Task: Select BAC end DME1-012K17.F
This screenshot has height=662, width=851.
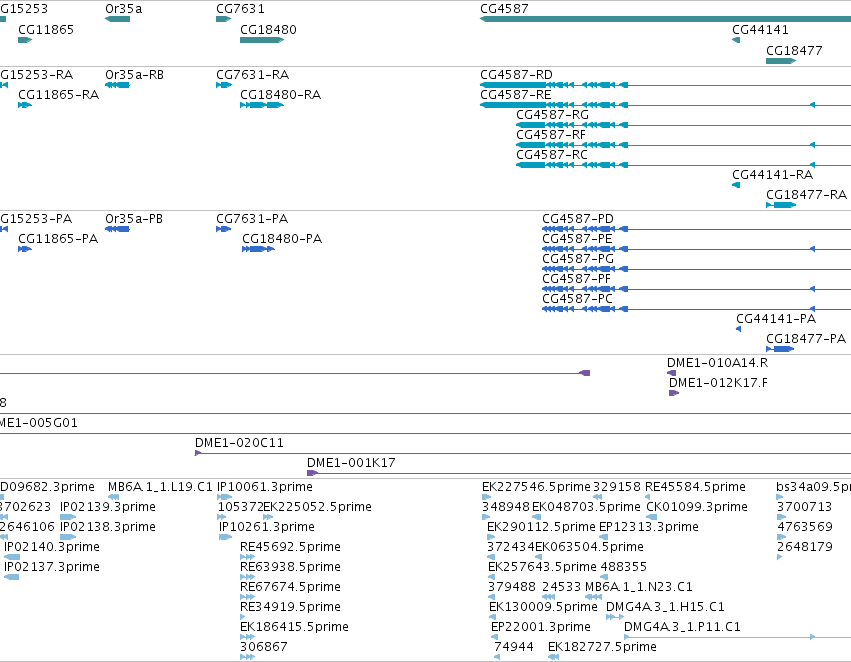Action: pos(674,393)
